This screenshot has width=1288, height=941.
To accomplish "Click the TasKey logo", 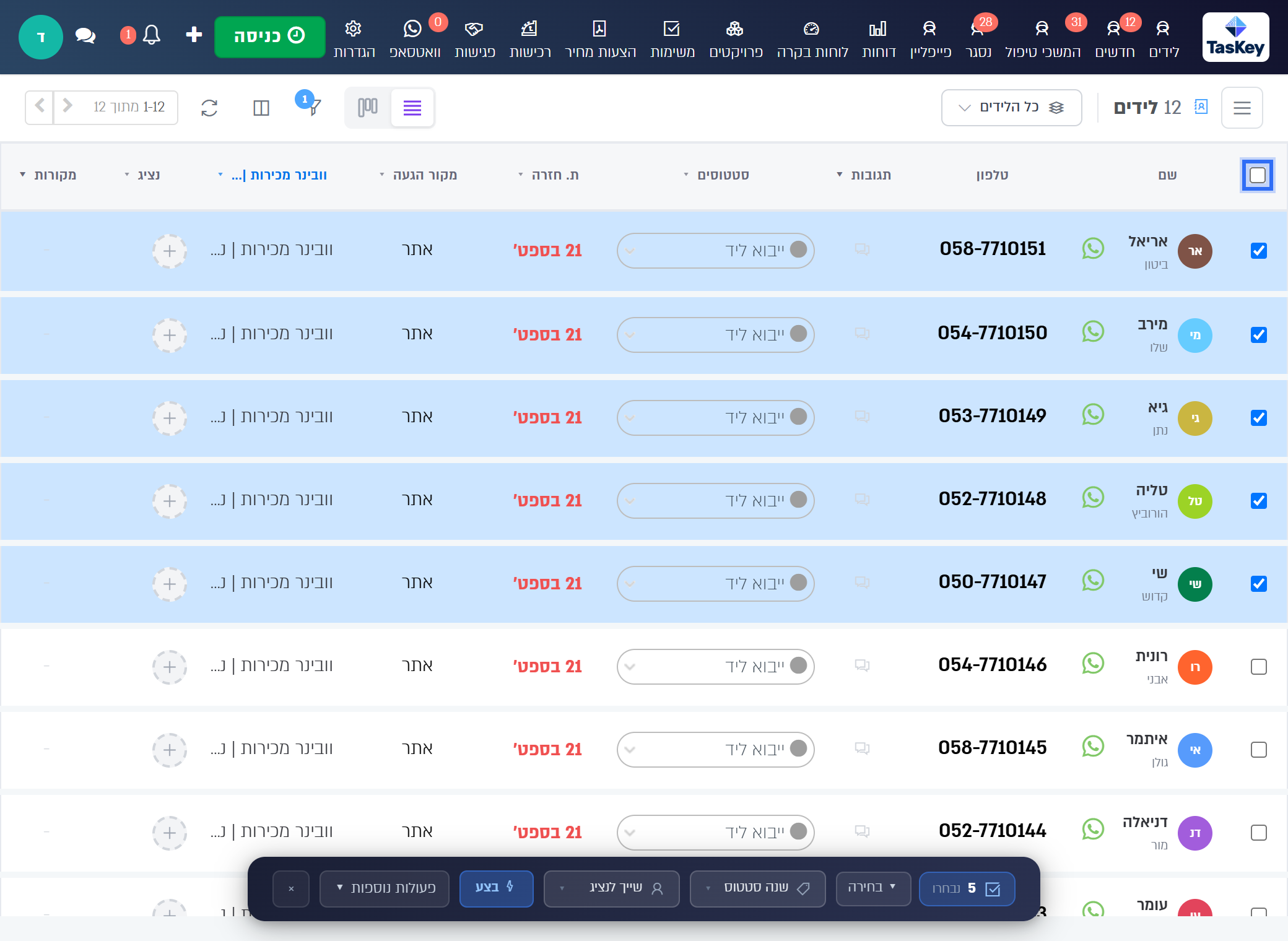I will pos(1235,37).
